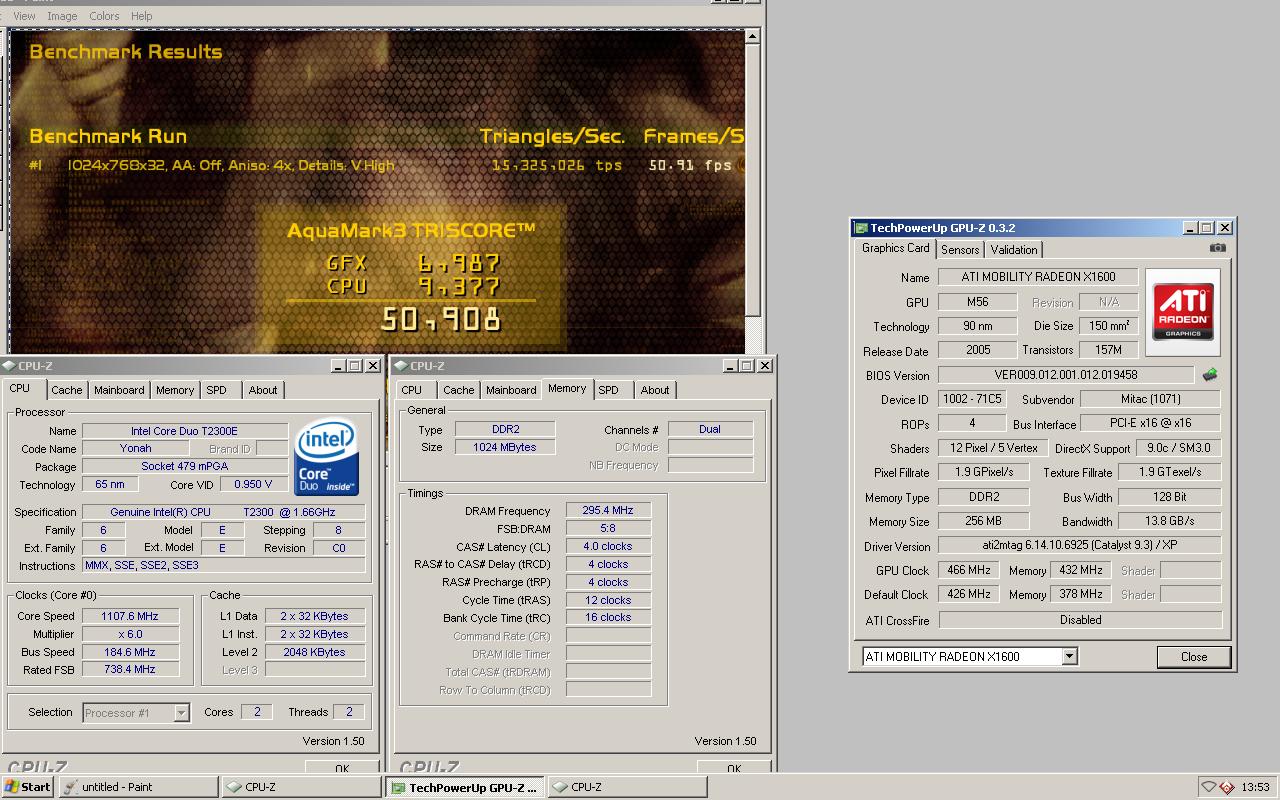
Task: Click the processor name field Intel Core Duo T2300E
Action: pos(185,431)
